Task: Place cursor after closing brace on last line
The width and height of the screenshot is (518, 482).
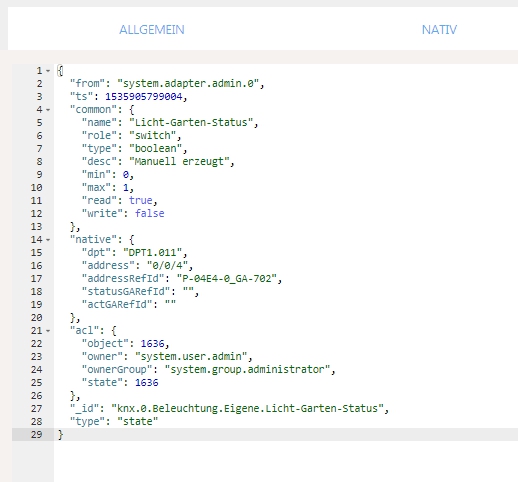Action: pos(63,435)
